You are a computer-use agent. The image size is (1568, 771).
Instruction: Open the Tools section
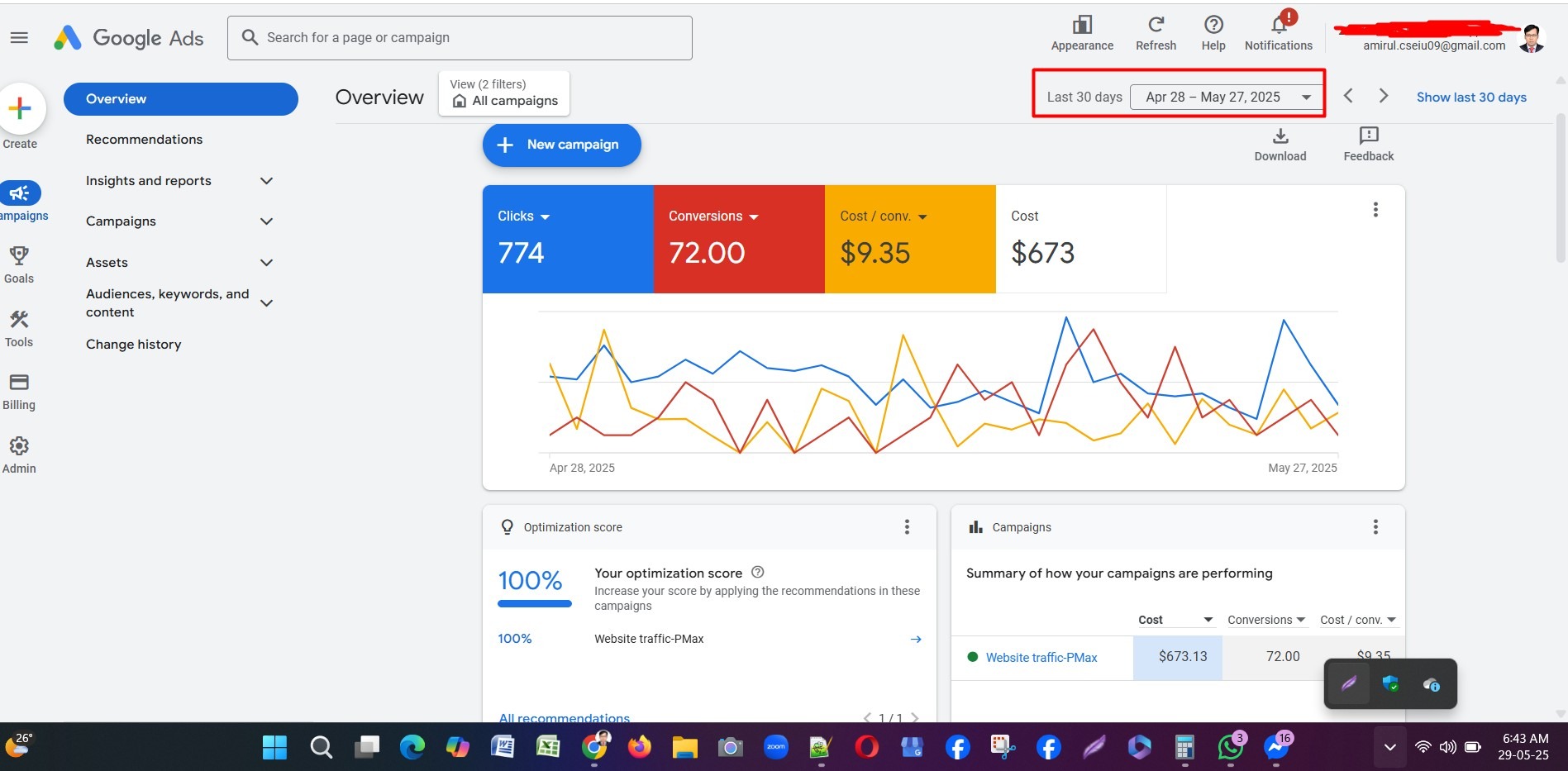pos(19,328)
